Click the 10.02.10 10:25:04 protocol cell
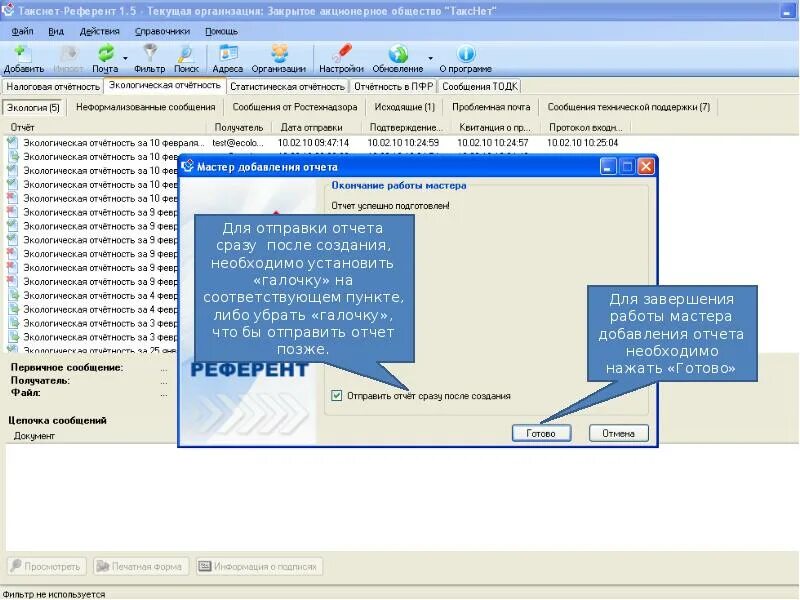This screenshot has height=600, width=800. click(x=583, y=143)
